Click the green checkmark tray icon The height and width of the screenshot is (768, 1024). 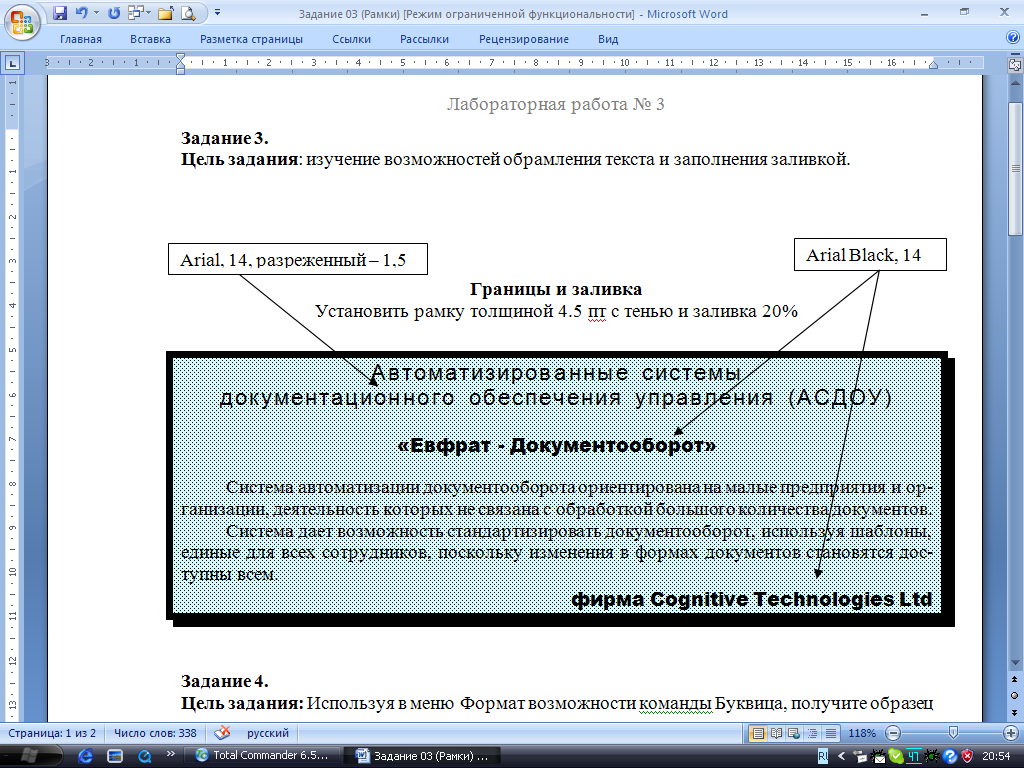tap(896, 756)
